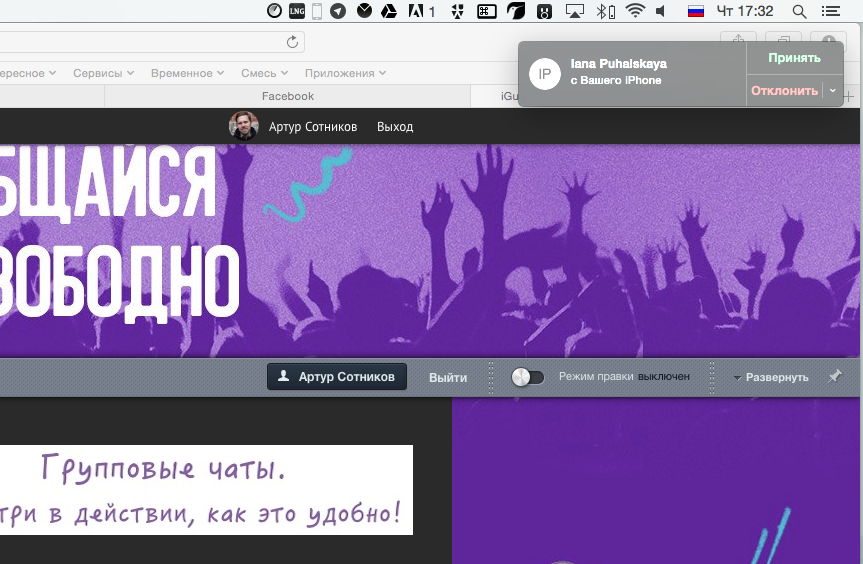This screenshot has height=564, width=863.
Task: Open Spotlight search in the menu bar
Action: pyautogui.click(x=799, y=11)
